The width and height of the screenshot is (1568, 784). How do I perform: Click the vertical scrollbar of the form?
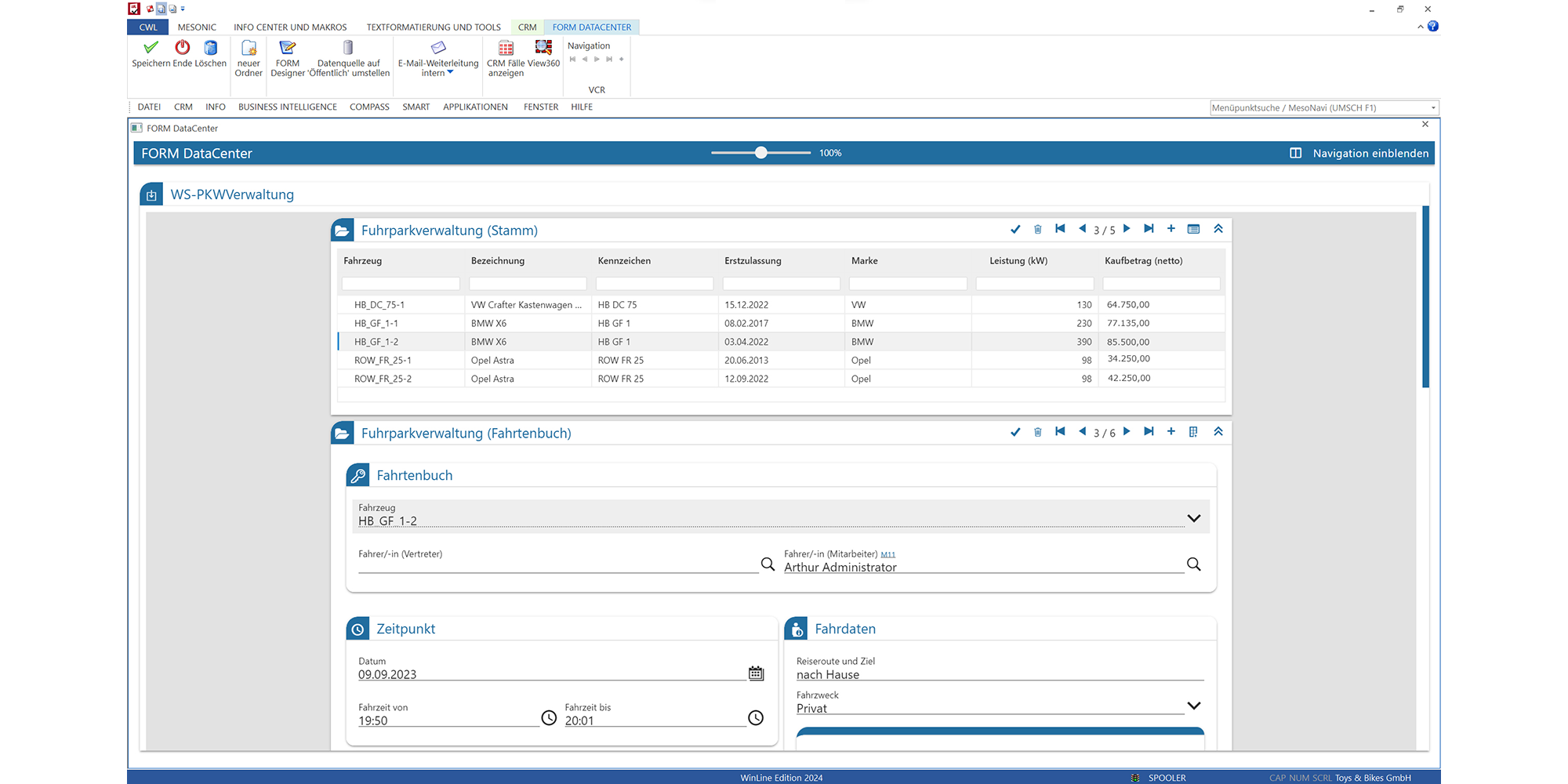coord(1425,296)
